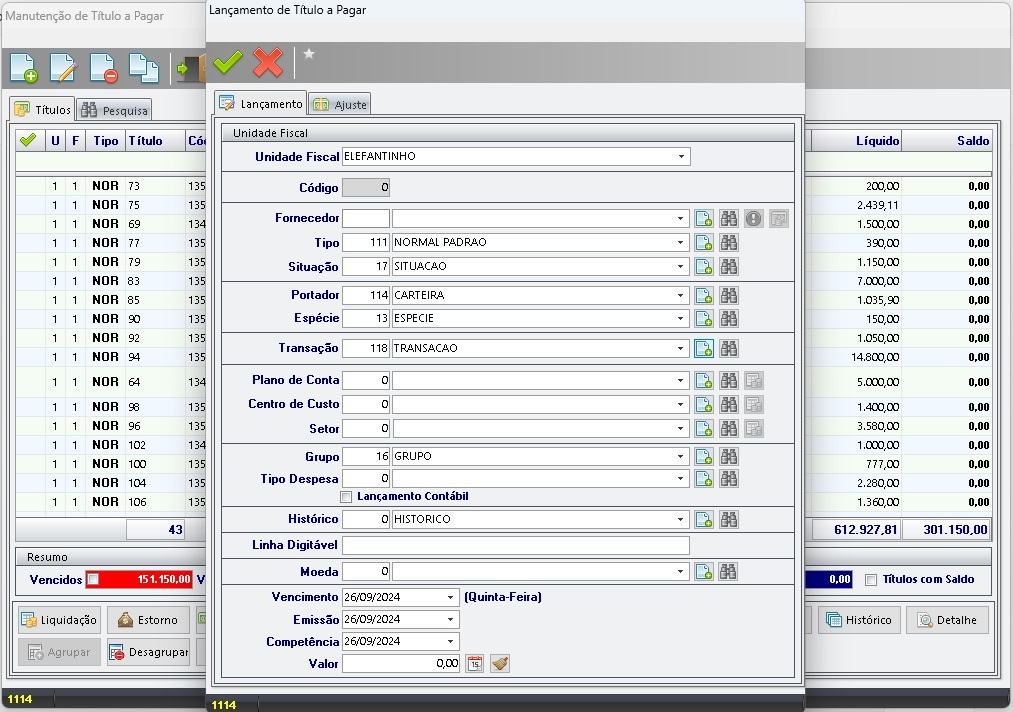Cancel the entry with the red X

[x=268, y=63]
